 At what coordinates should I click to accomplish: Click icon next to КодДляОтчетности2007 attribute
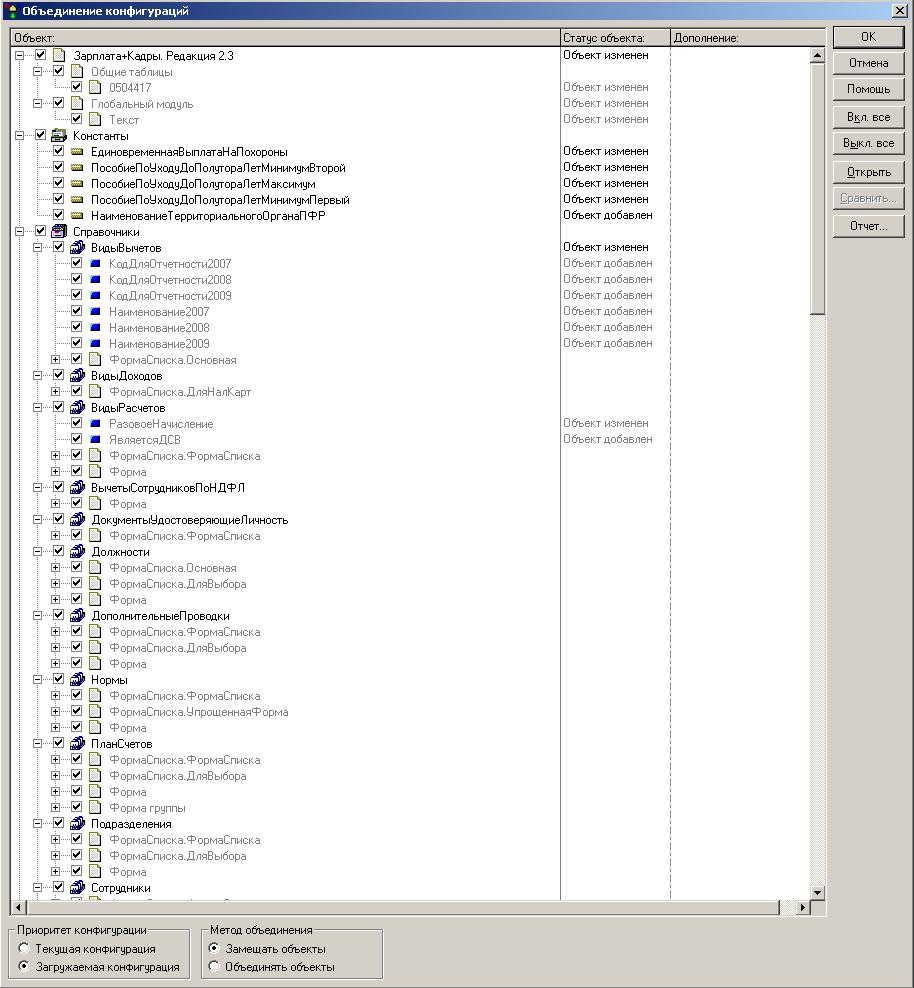point(95,264)
